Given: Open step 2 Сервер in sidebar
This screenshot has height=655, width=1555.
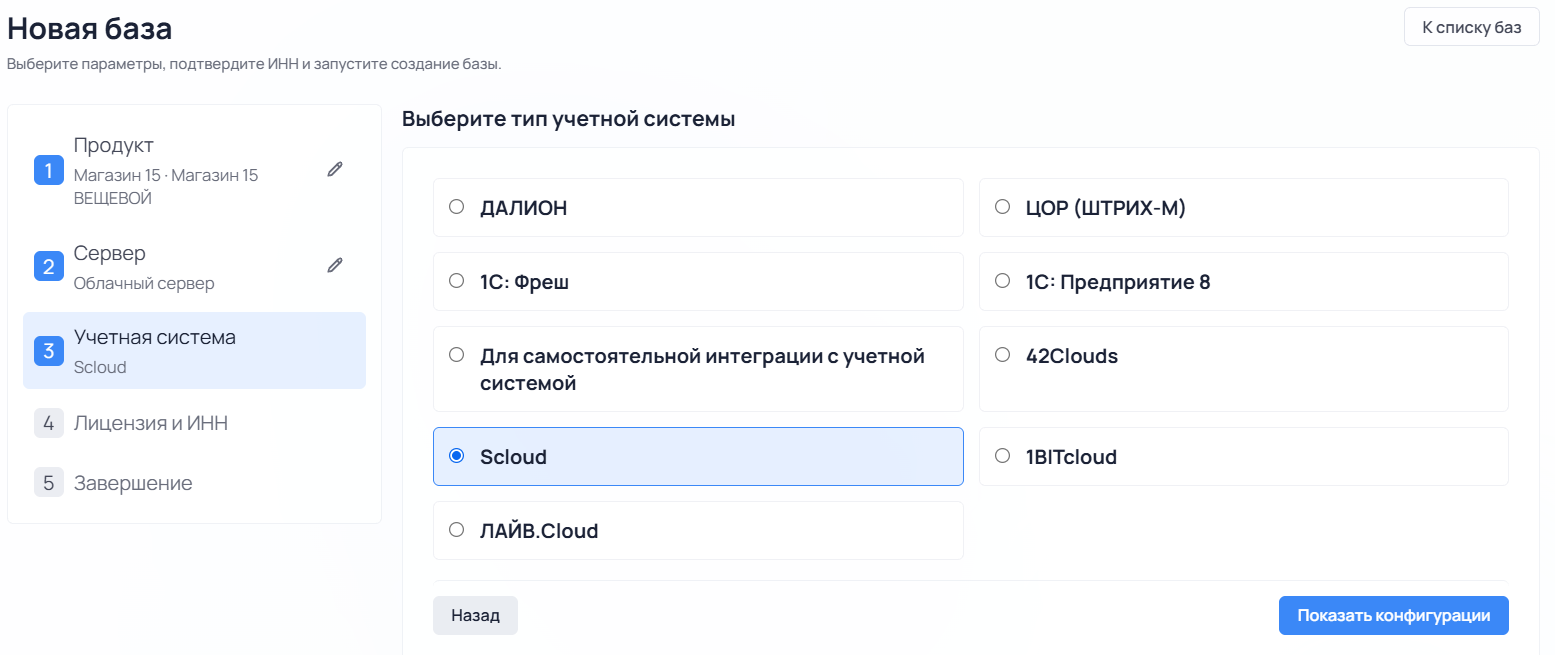Looking at the screenshot, I should [x=194, y=267].
